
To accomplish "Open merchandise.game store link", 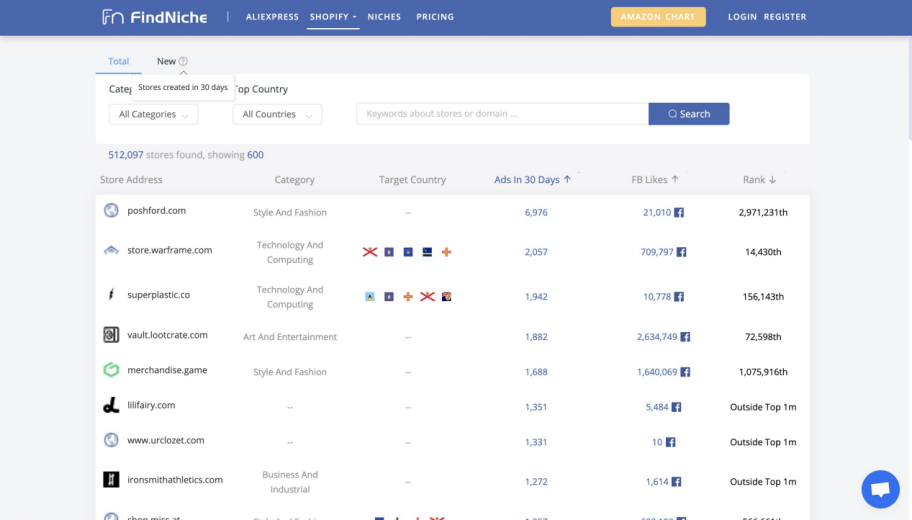I will pyautogui.click(x=167, y=370).
